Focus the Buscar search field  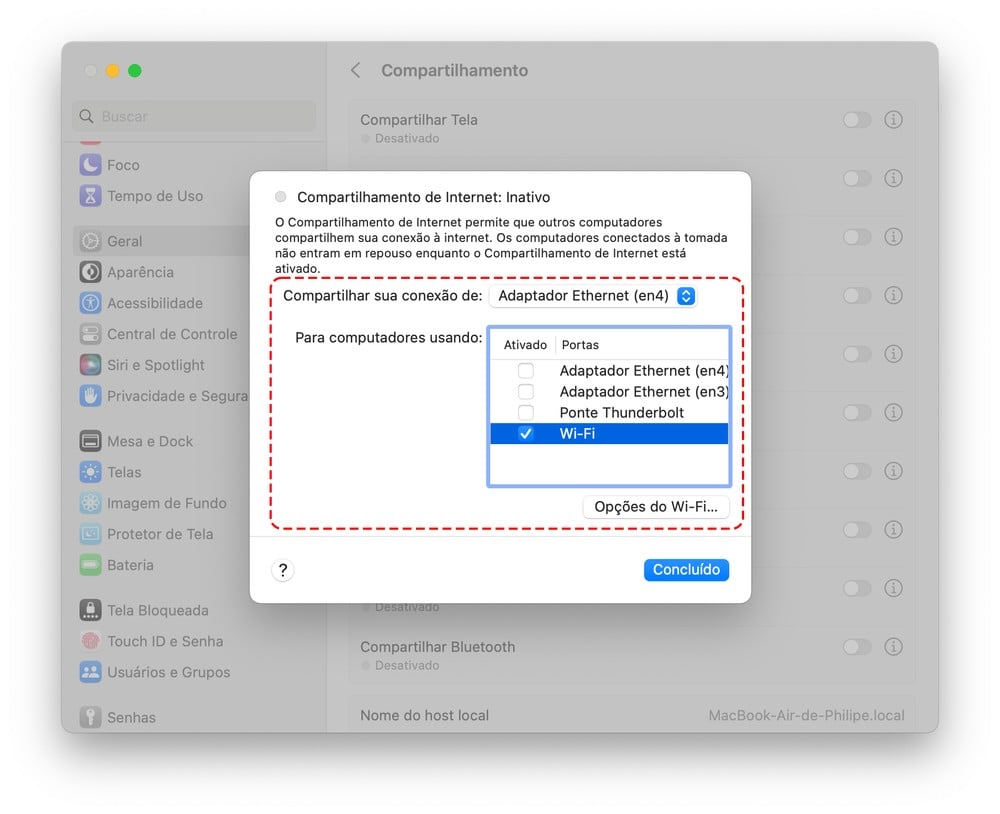[x=194, y=116]
